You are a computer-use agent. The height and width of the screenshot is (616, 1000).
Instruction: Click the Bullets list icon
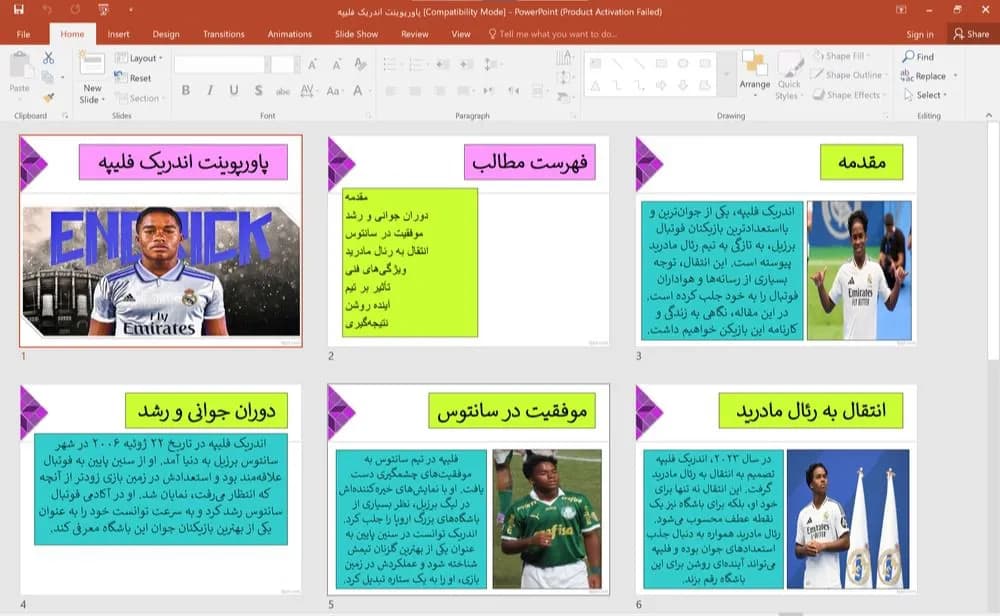click(x=392, y=64)
